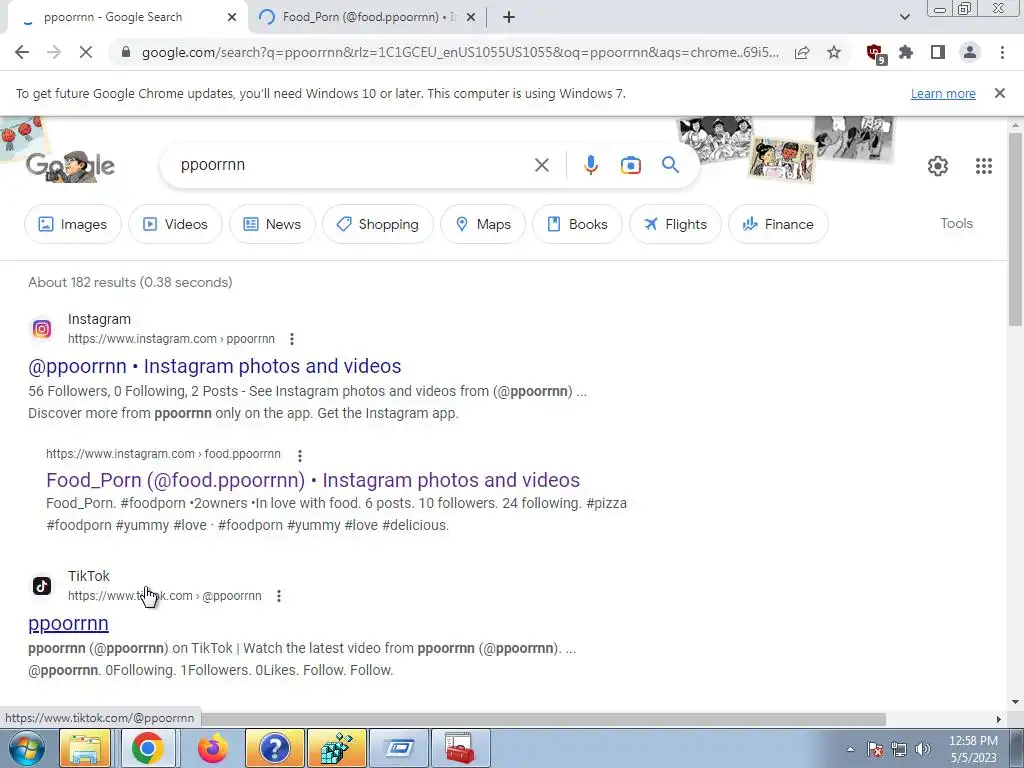Bookmark this tab with star icon
This screenshot has width=1024, height=768.
click(834, 52)
